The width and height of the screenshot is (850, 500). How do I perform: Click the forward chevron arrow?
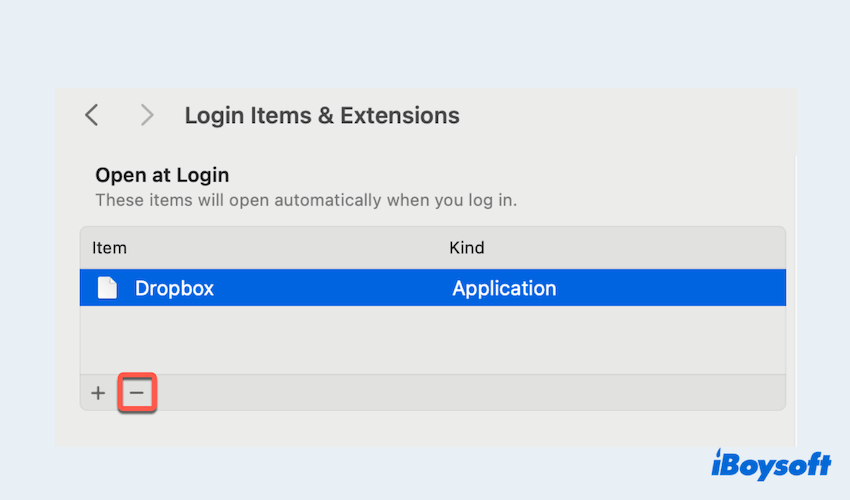coord(147,115)
